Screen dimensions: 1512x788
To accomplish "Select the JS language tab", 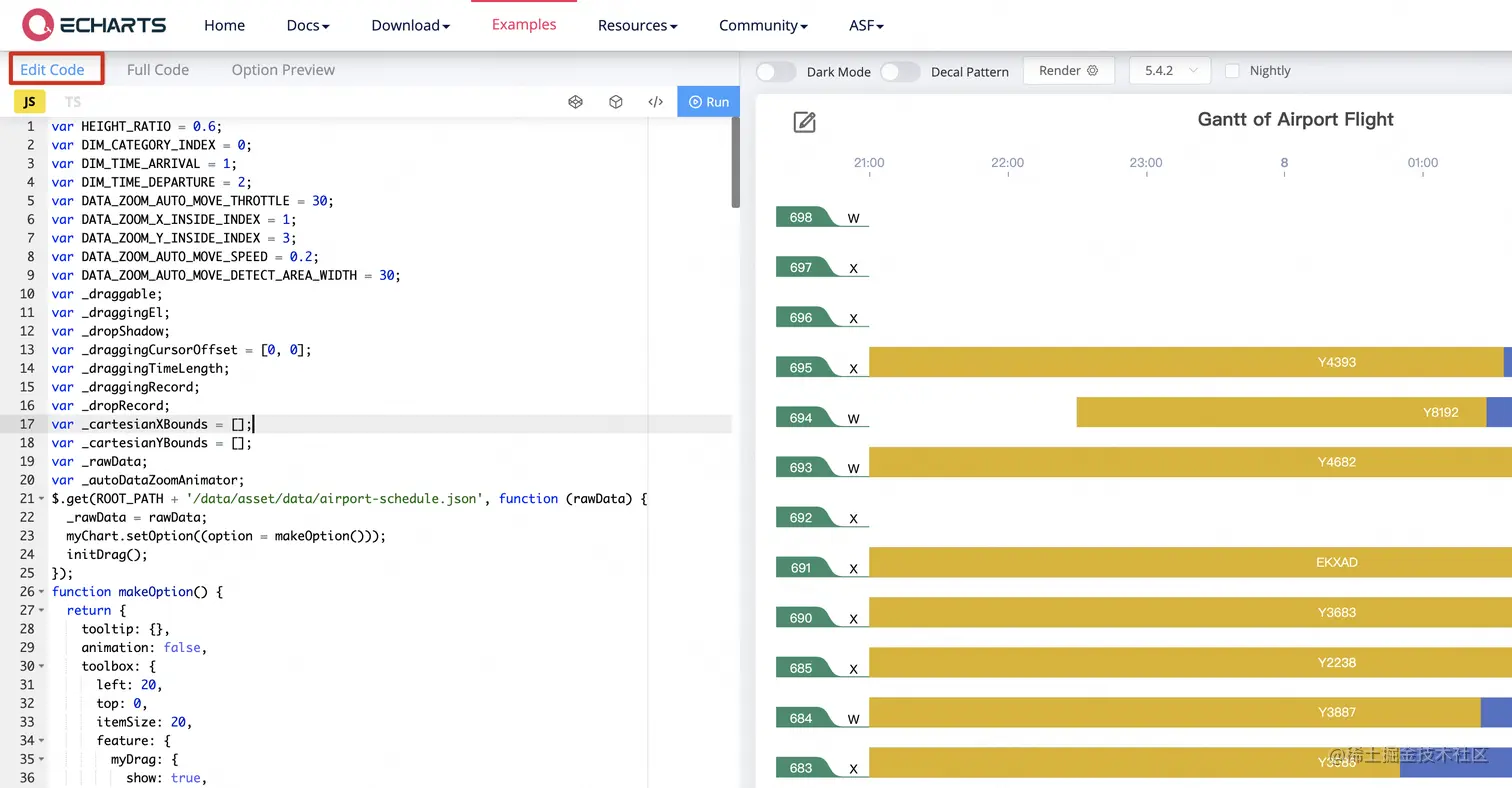I will tap(30, 102).
